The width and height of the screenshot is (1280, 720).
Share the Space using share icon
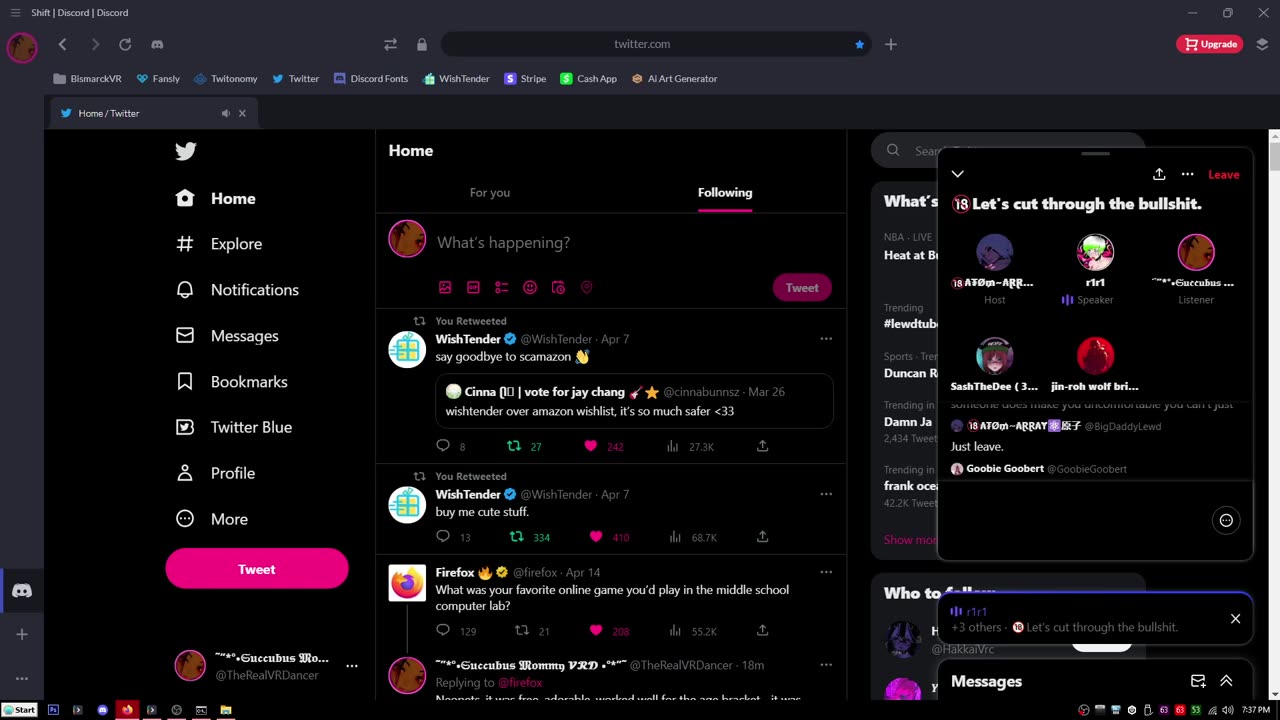[1159, 174]
